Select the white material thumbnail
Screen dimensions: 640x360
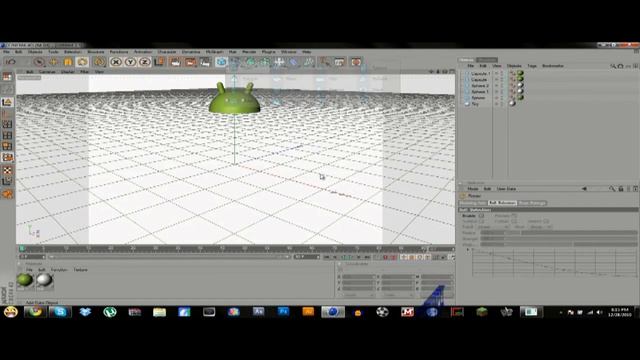pos(44,280)
